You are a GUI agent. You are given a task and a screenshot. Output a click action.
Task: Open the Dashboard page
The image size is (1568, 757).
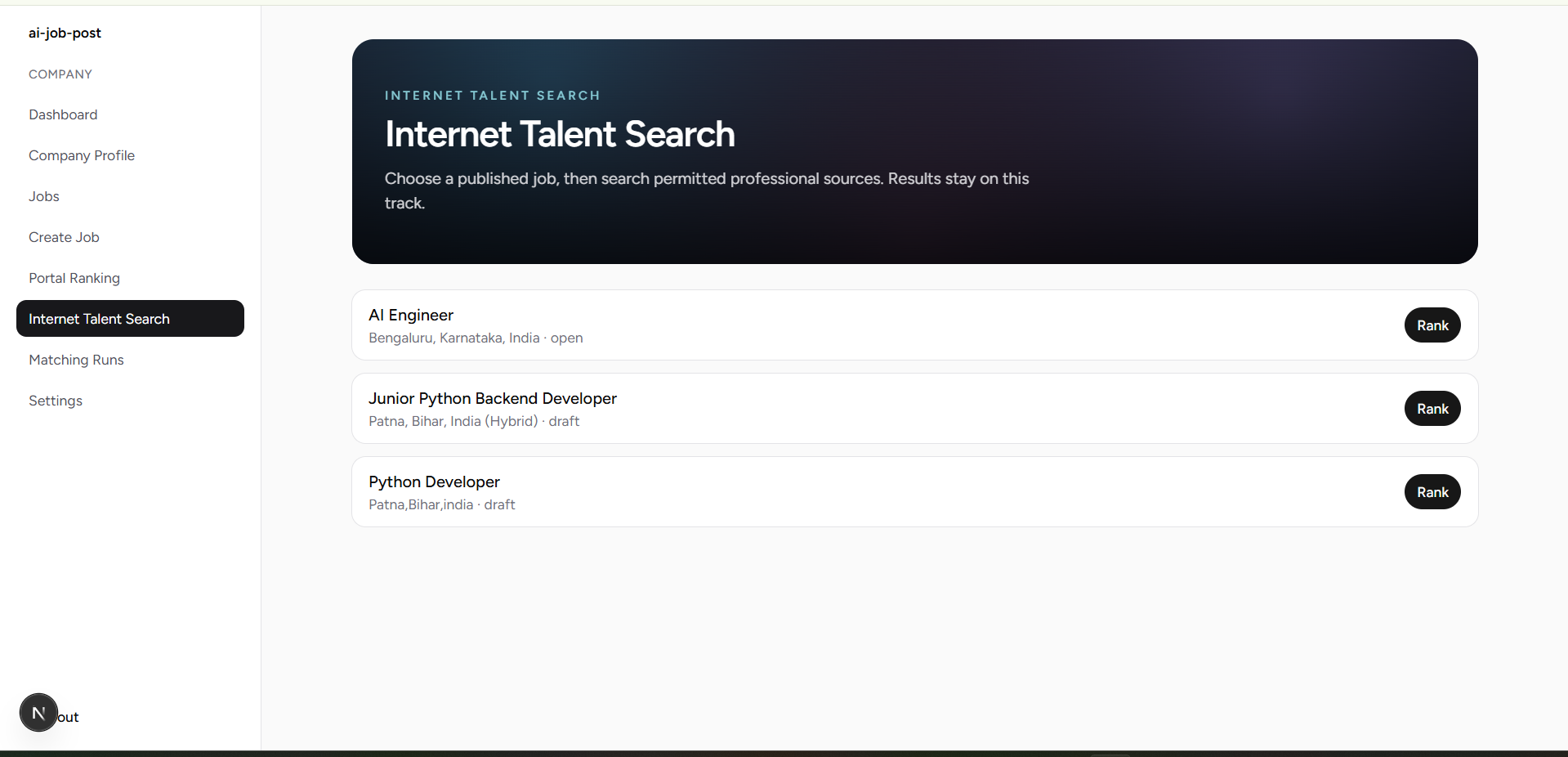click(63, 114)
